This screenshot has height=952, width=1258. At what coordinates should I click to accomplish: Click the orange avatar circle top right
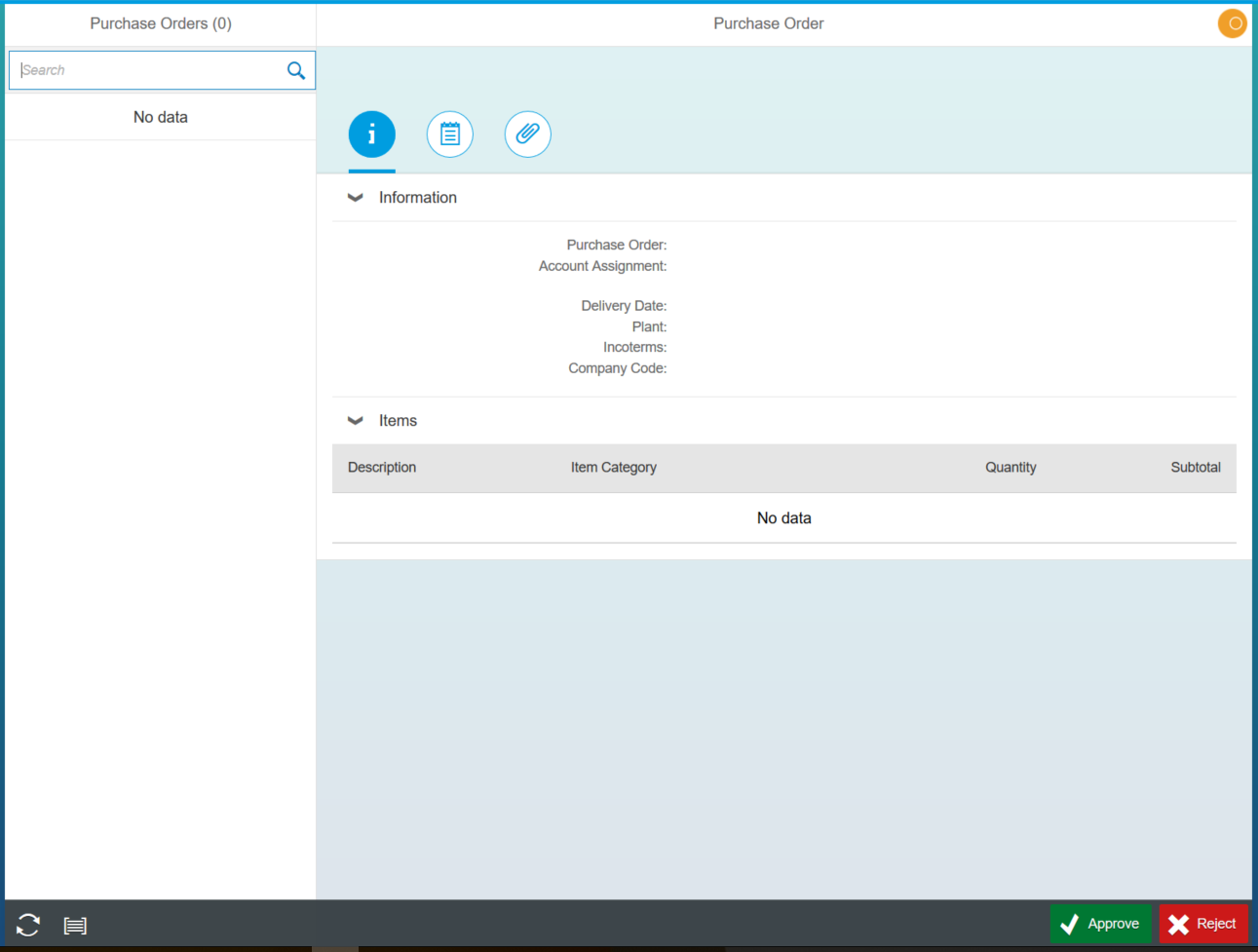[x=1232, y=22]
